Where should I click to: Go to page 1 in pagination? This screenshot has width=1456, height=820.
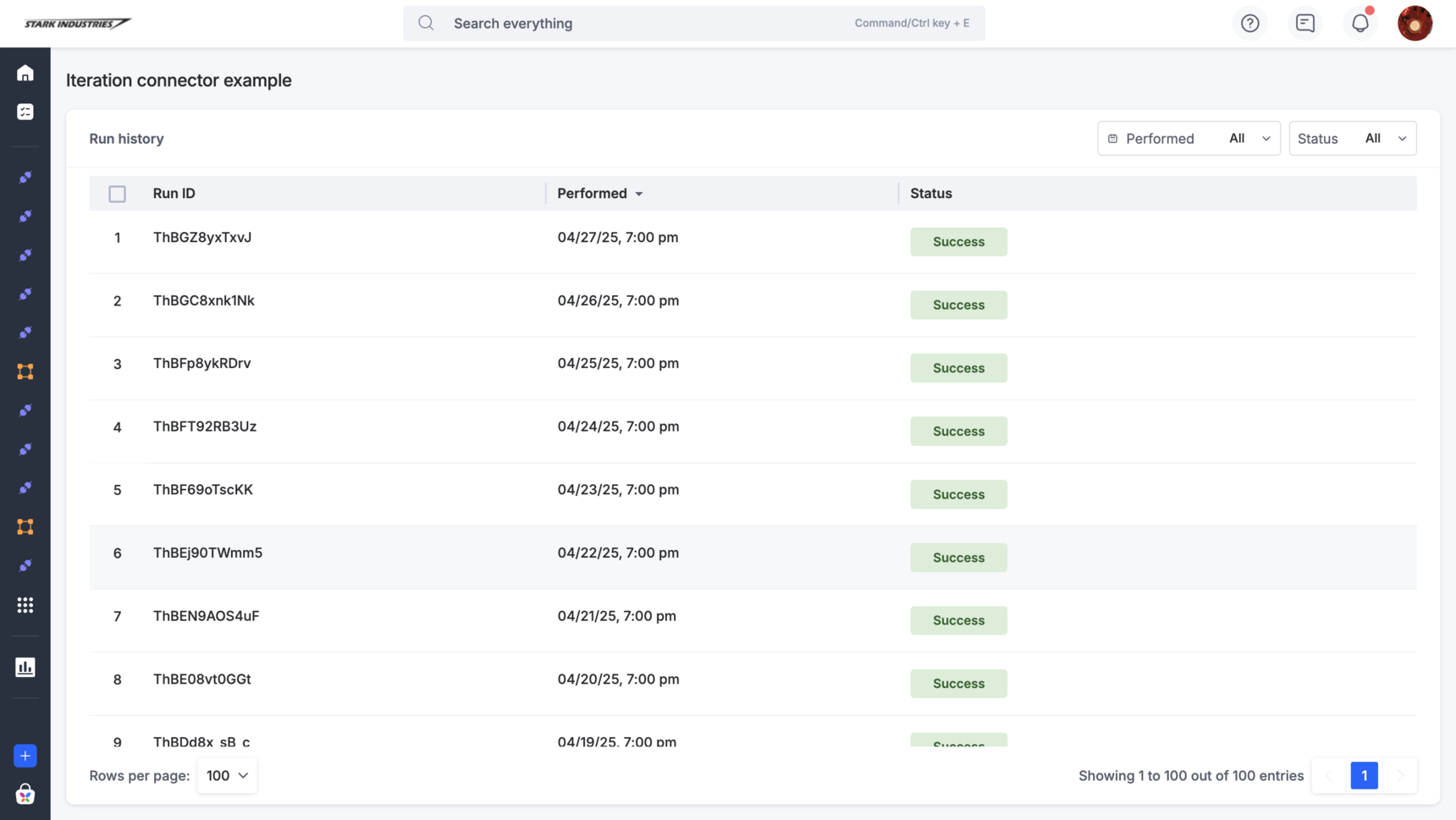[1364, 775]
